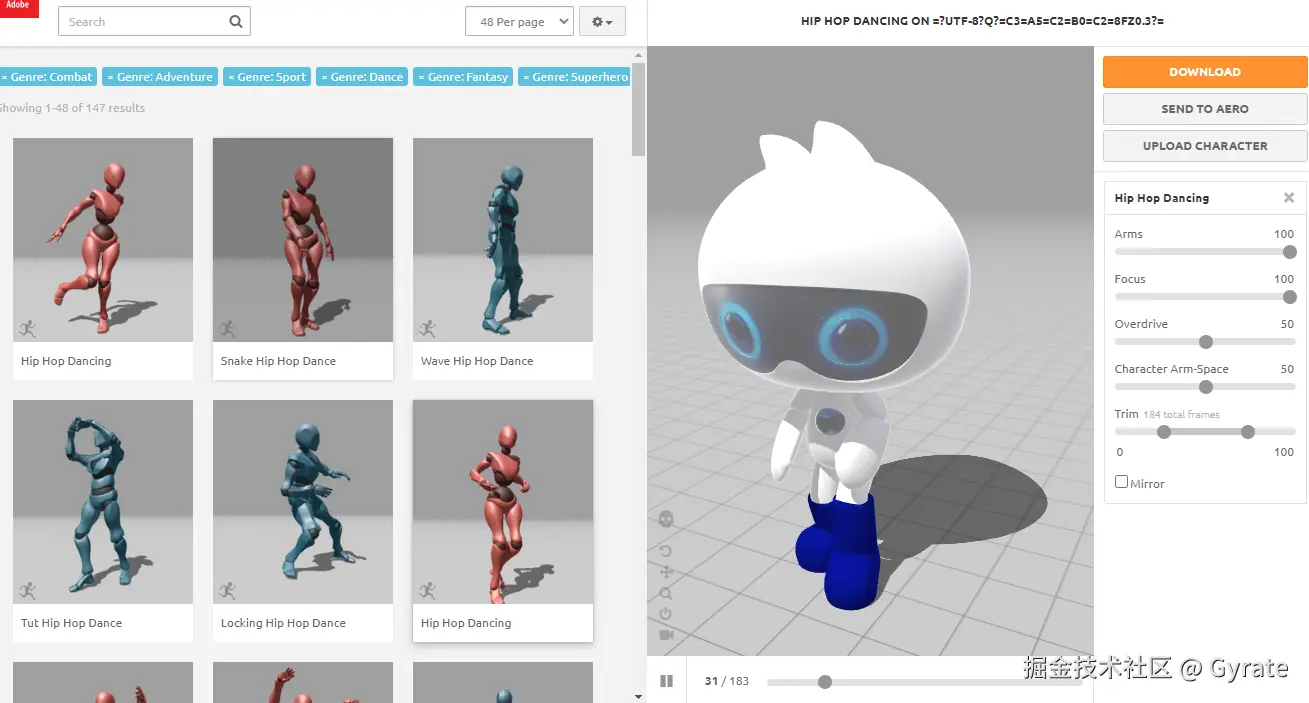Viewport: 1309px width, 703px height.
Task: Click running-man icon on Wave Hip Hop Dance
Action: pos(427,328)
